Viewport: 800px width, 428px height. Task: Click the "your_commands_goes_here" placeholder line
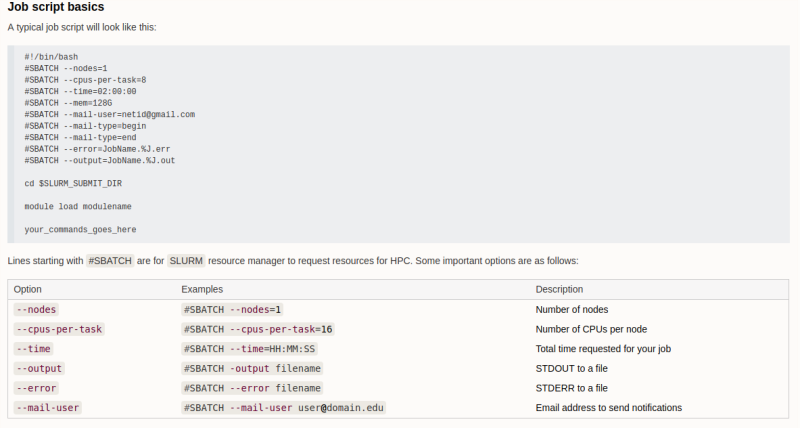80,229
